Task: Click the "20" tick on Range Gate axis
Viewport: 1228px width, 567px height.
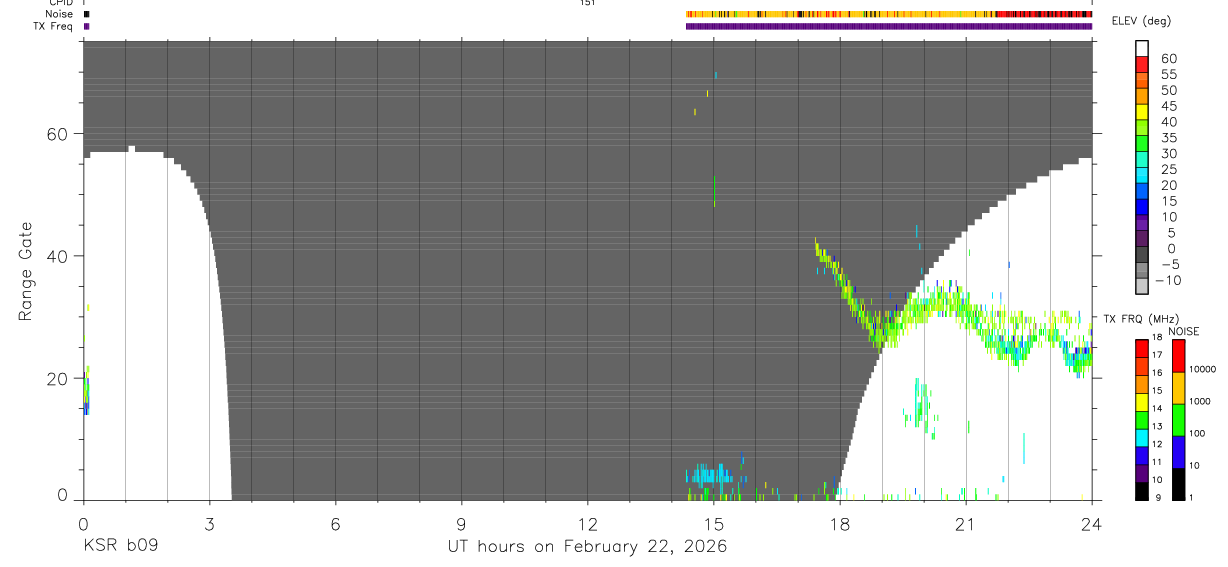Action: (58, 378)
